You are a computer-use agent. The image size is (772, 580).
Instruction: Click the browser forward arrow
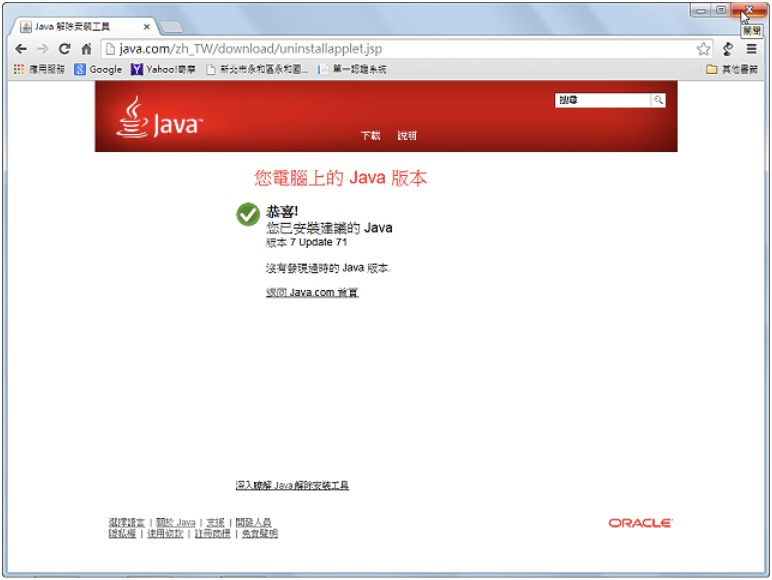pos(43,49)
